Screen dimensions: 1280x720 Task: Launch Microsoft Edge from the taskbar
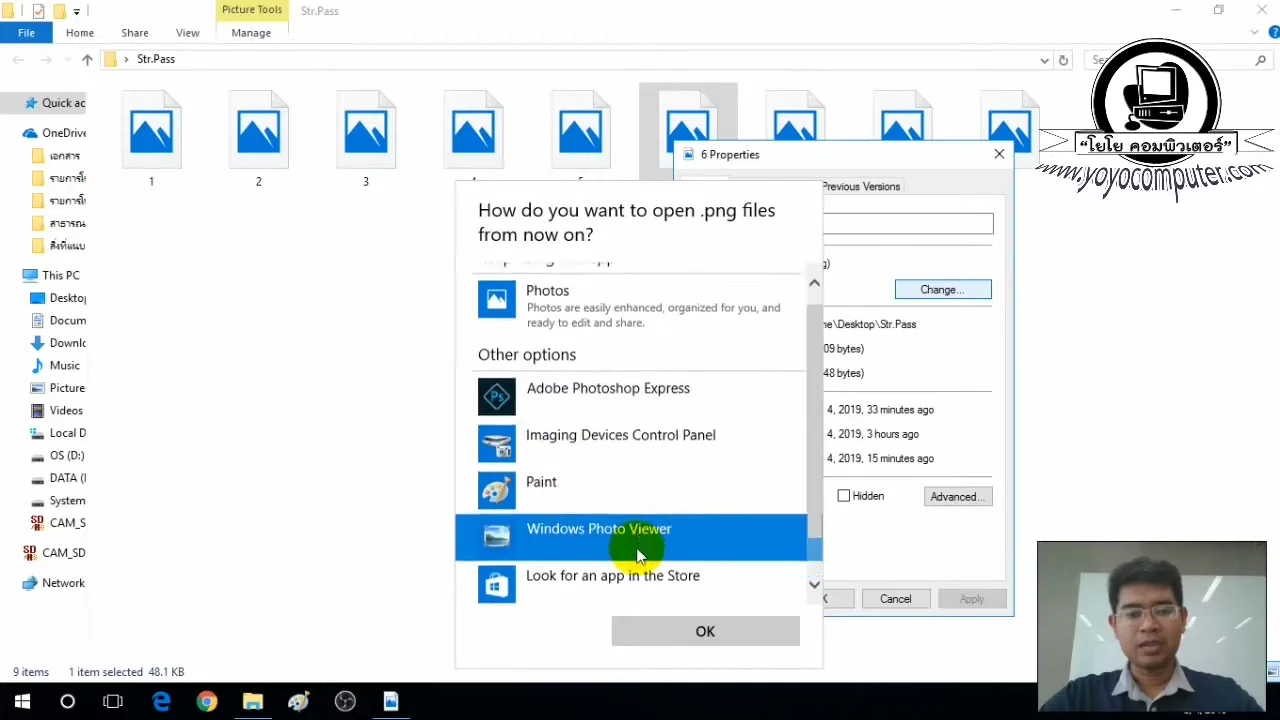point(161,701)
